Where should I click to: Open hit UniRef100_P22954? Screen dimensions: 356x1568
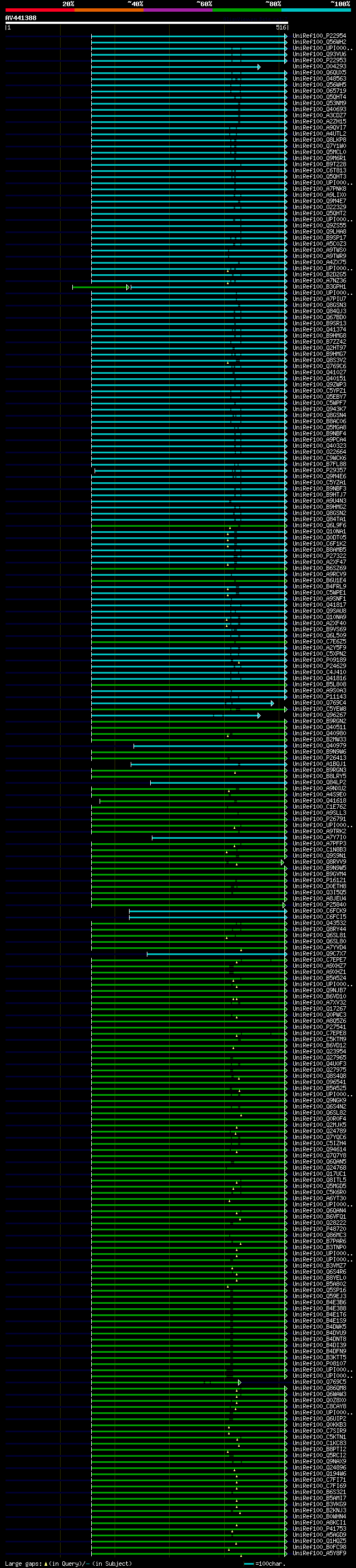point(319,36)
